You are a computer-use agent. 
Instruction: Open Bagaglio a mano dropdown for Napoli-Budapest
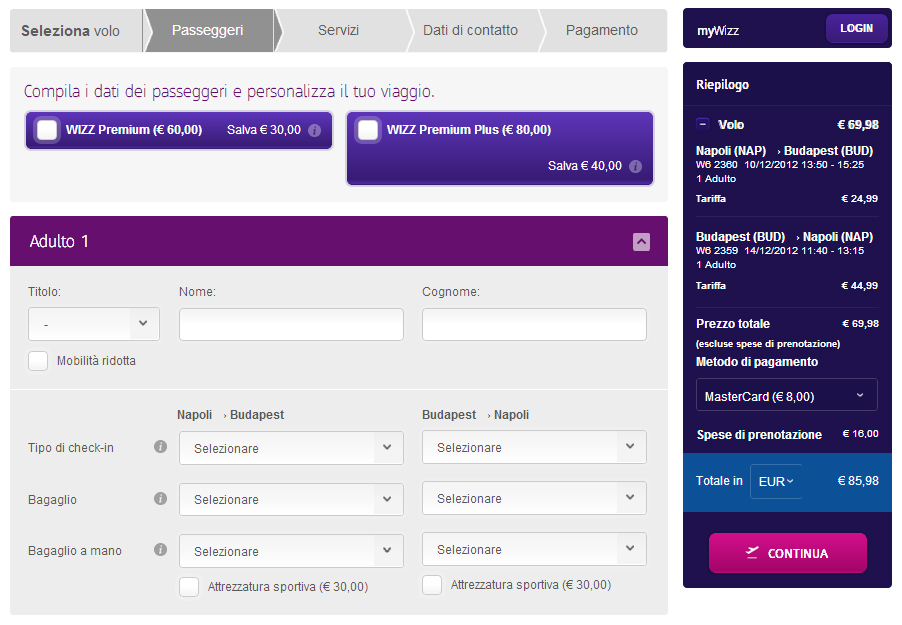[x=291, y=551]
